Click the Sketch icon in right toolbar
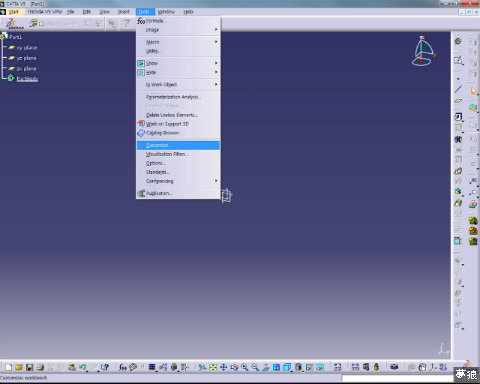 tap(458, 61)
